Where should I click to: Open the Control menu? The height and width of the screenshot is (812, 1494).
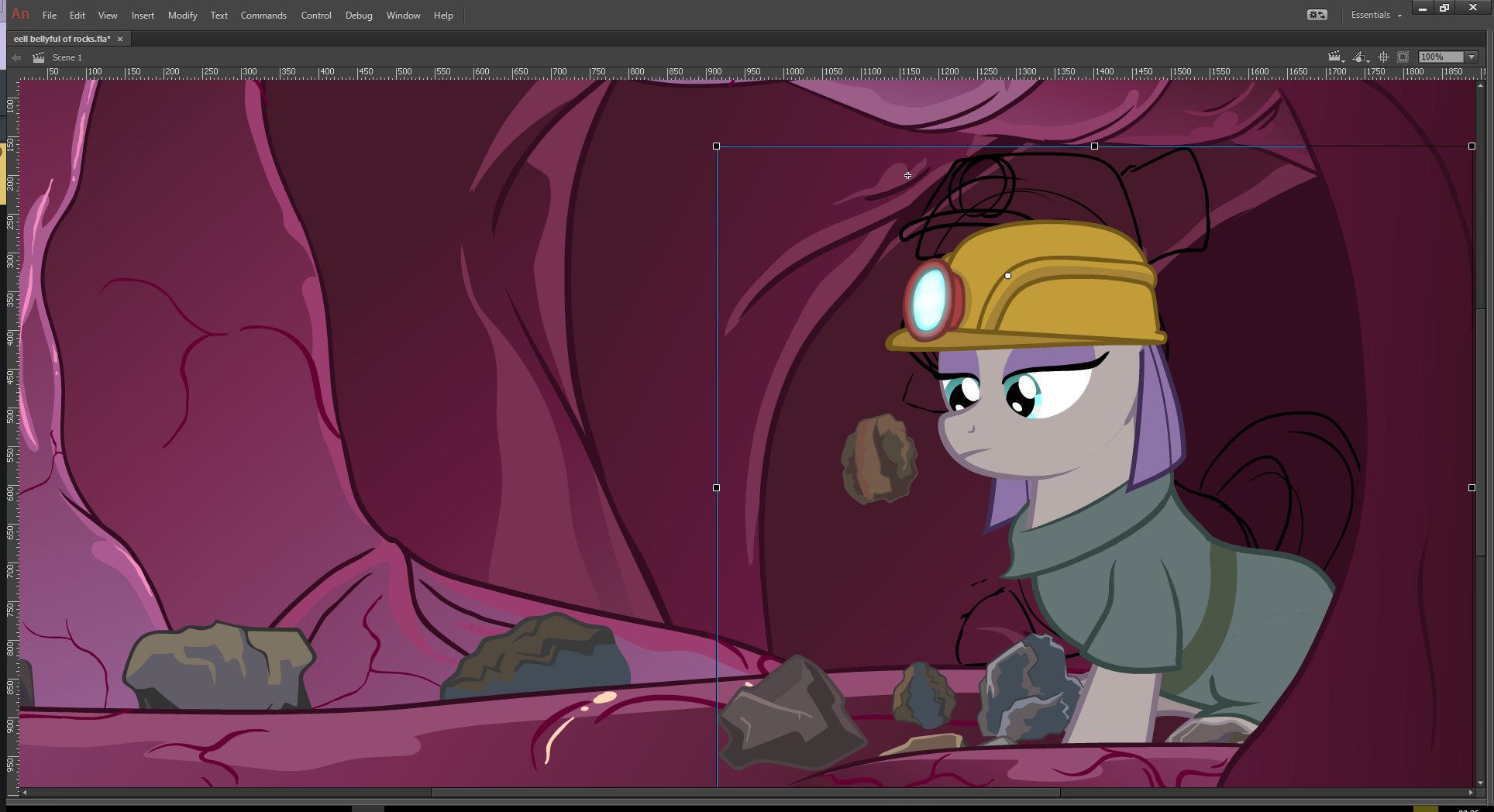point(316,15)
